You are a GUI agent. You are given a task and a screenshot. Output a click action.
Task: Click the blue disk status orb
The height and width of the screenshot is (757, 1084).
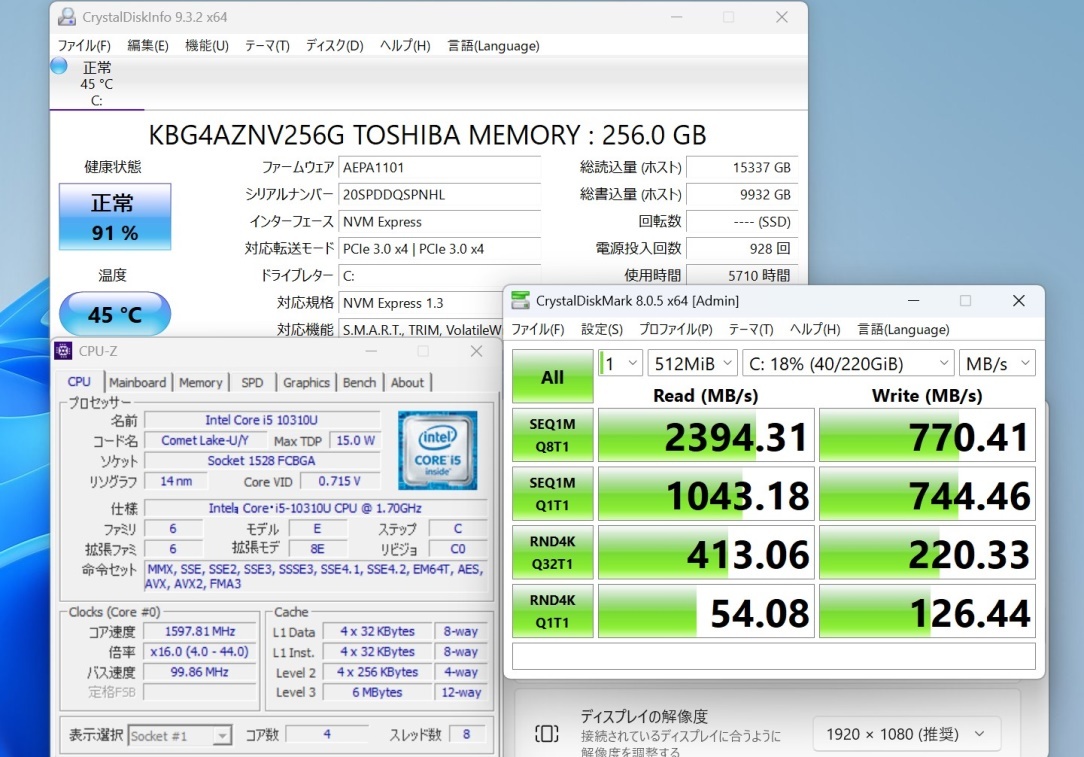click(x=59, y=66)
